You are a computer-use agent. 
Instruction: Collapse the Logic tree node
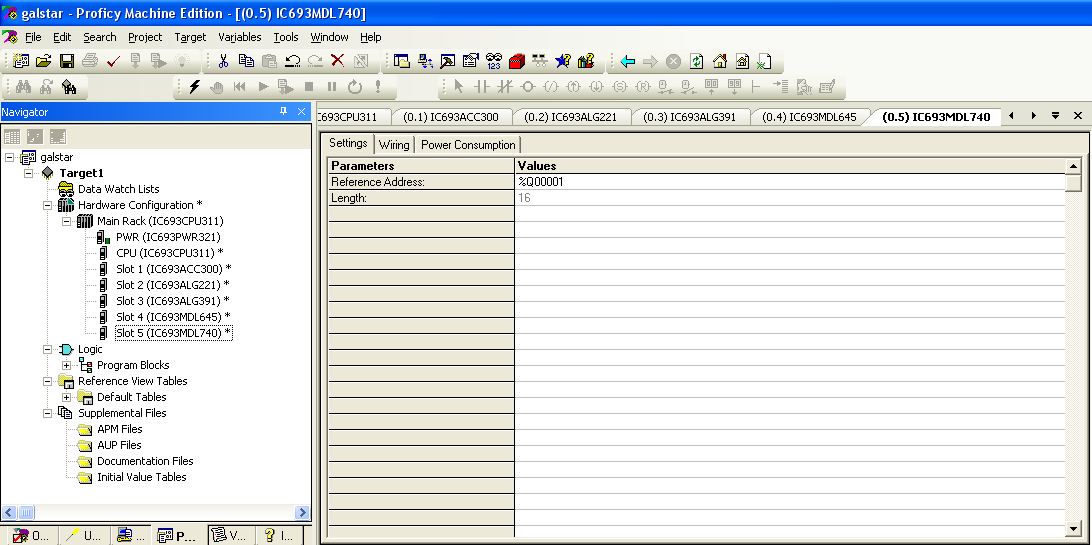coord(47,349)
